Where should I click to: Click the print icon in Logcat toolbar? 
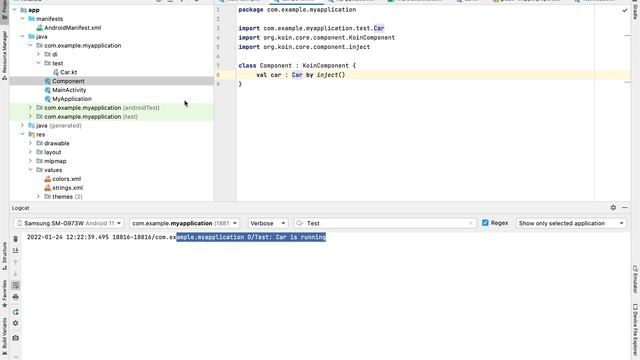click(16, 297)
